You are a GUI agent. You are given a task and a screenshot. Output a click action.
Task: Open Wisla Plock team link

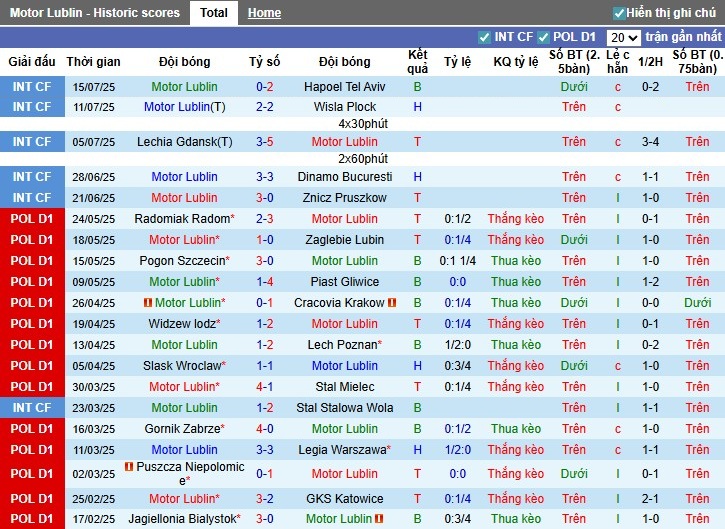[345, 107]
